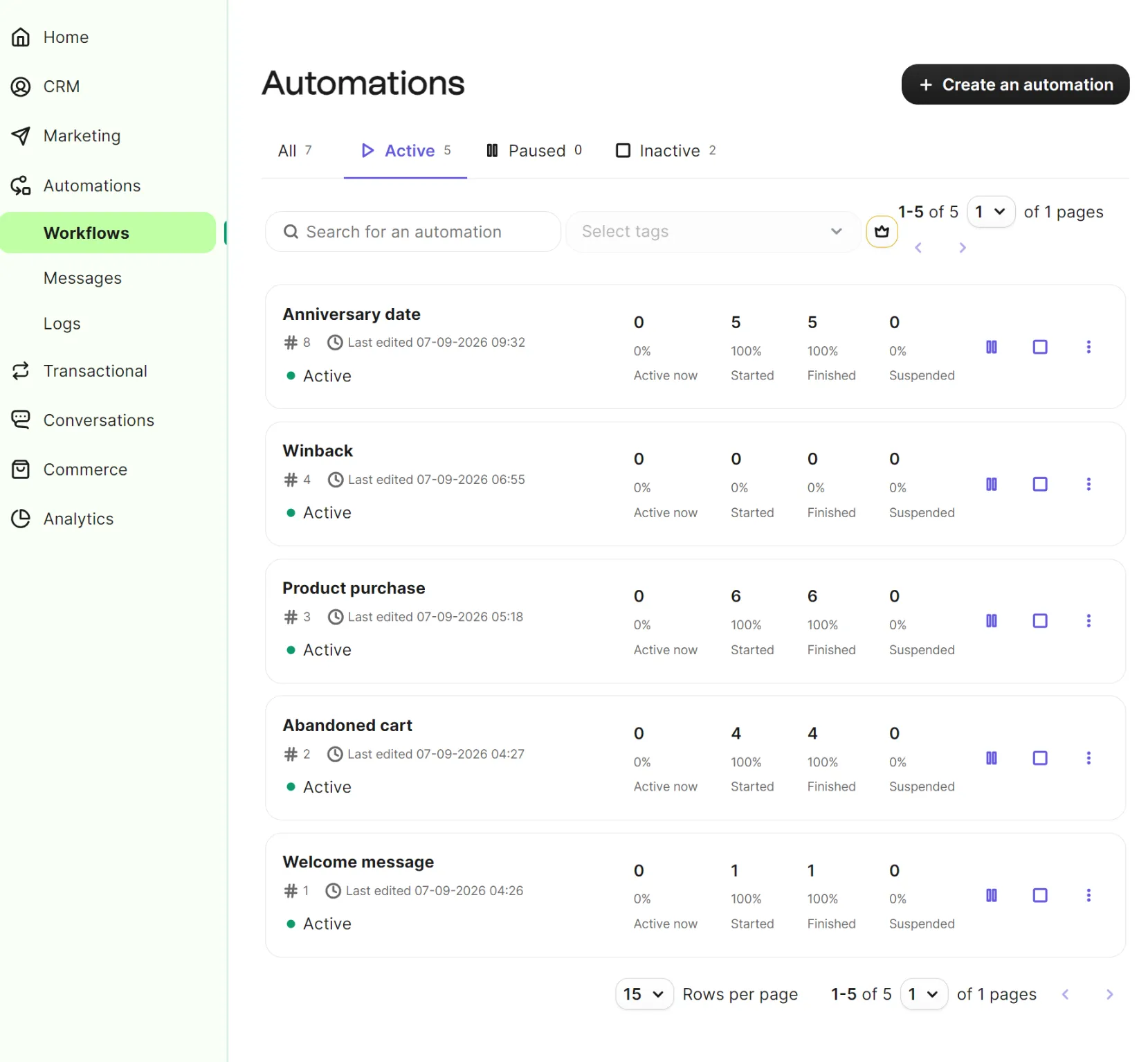1148x1062 pixels.
Task: Open more options for Anniversary date
Action: click(x=1088, y=347)
